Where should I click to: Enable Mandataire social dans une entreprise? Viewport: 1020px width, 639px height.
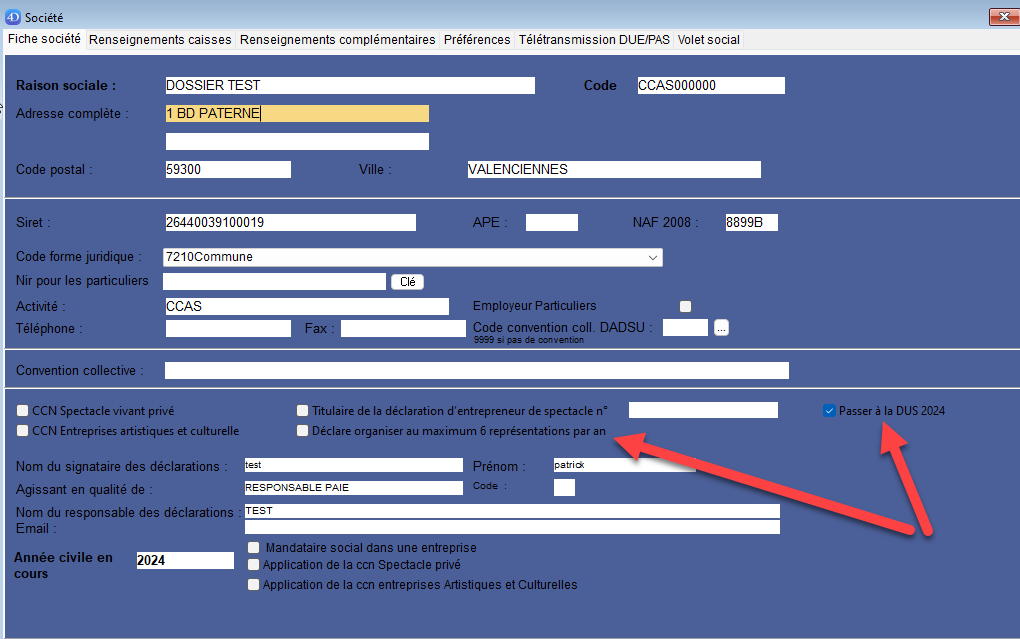(x=253, y=548)
